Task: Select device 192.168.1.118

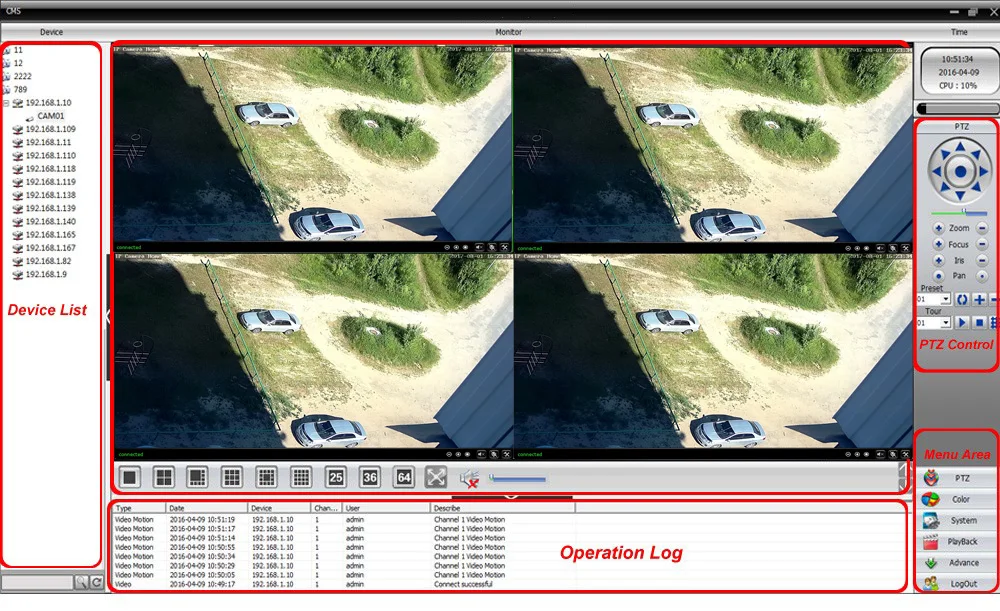Action: click(50, 169)
